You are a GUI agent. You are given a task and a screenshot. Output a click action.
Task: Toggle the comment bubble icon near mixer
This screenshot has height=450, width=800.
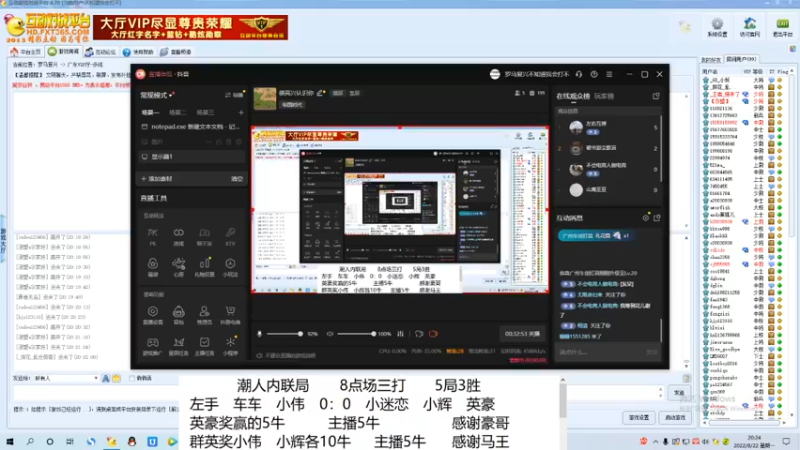(419, 334)
